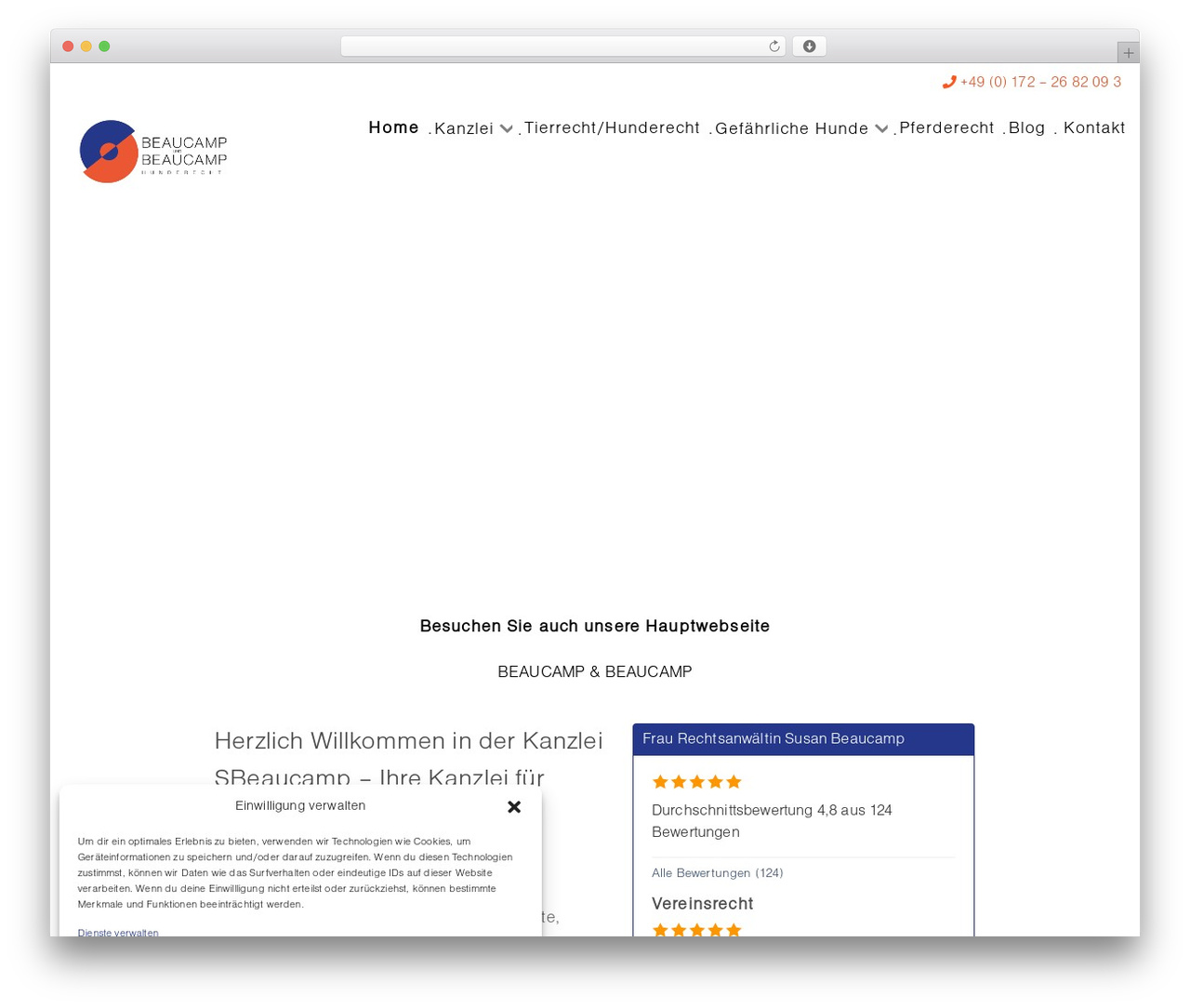Viewport: 1190px width, 1008px height.
Task: Reload the page with the refresh icon
Action: [x=773, y=46]
